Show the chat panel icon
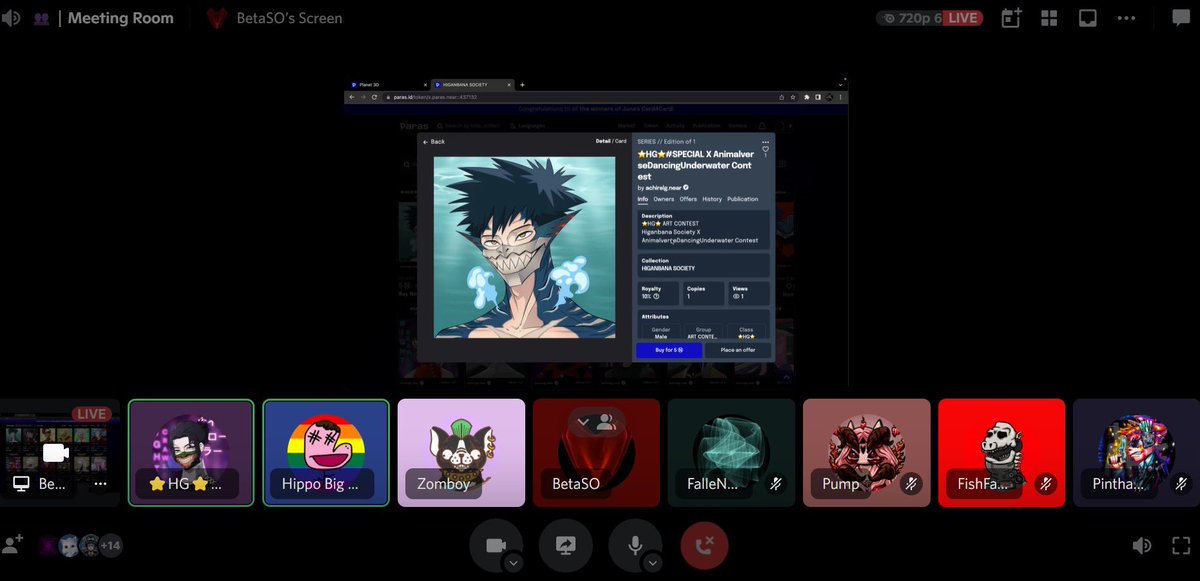 1180,18
